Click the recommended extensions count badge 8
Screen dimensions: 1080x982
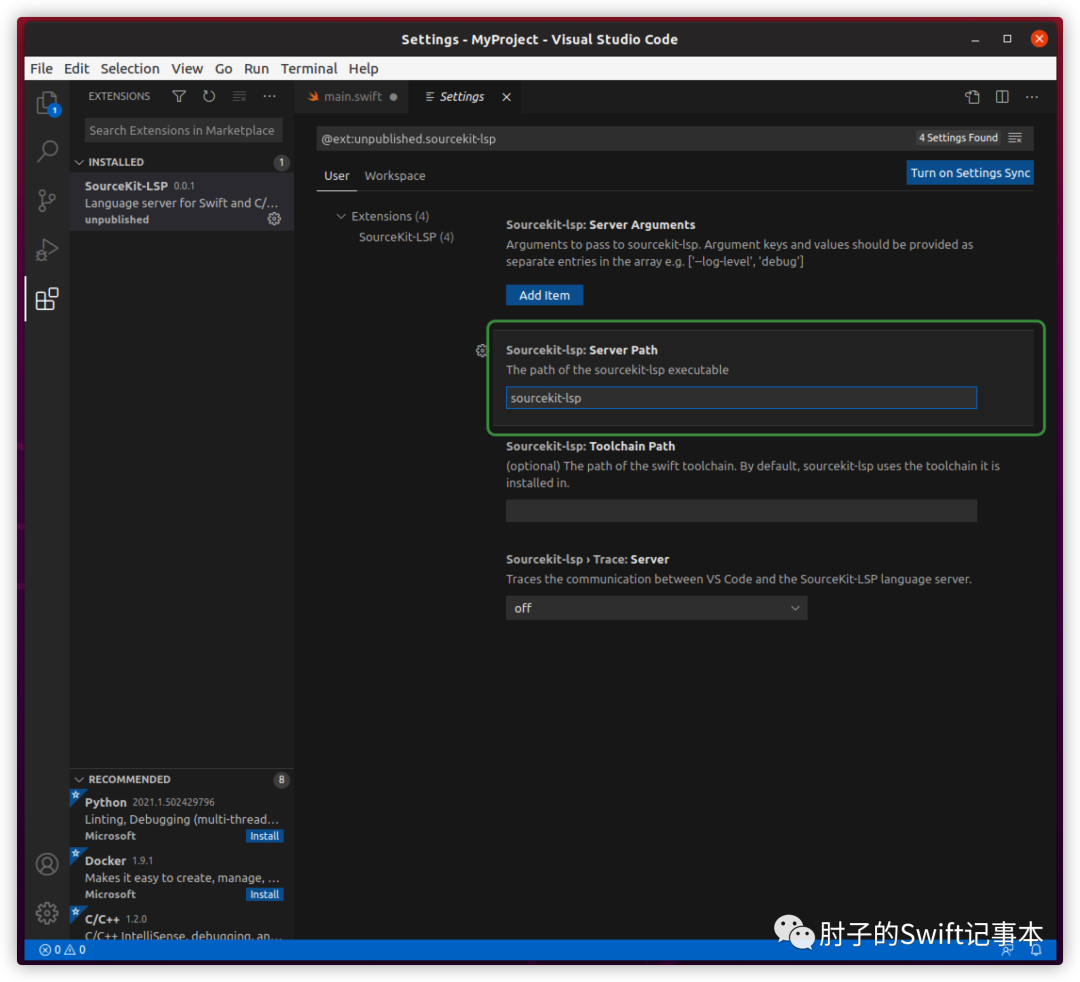(281, 780)
